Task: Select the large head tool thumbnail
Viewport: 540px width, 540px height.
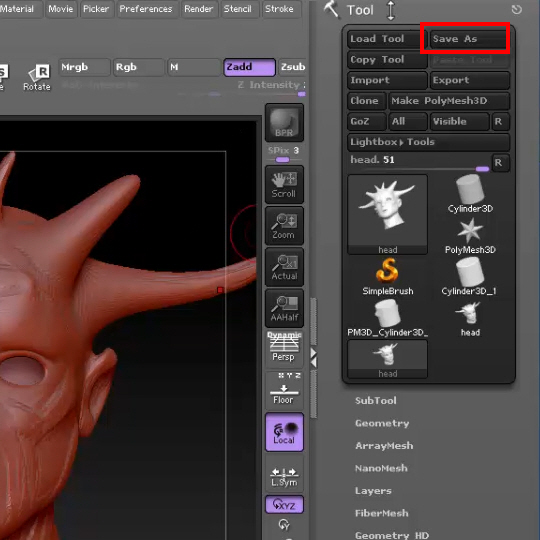Action: 387,215
